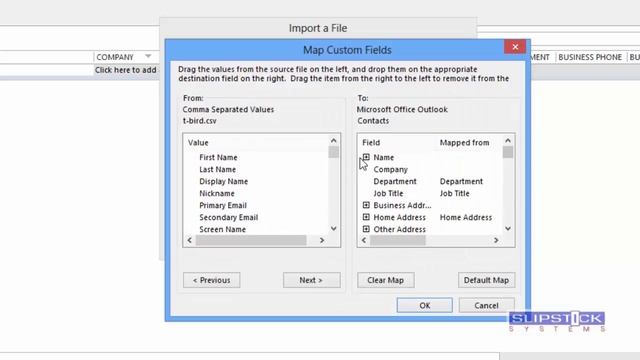The image size is (640, 360).
Task: Select Nickname in the Value list
Action: tap(217, 193)
